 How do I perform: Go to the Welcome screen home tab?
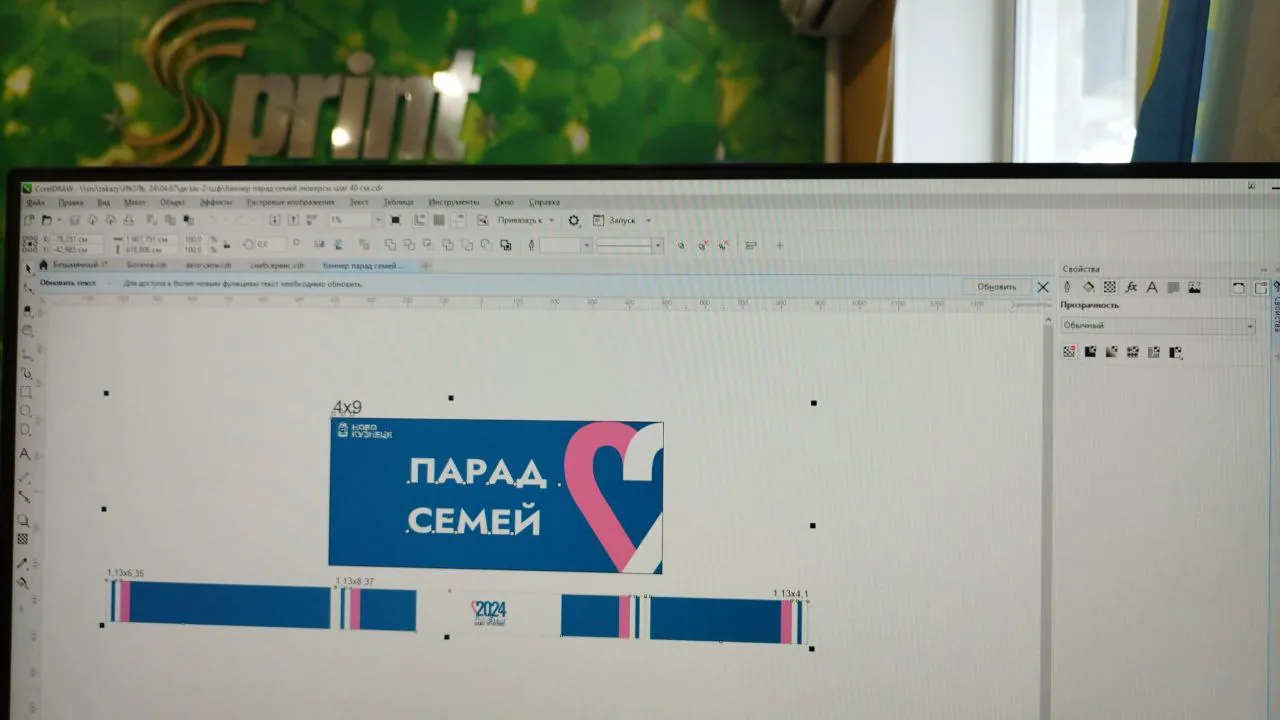pyautogui.click(x=43, y=265)
